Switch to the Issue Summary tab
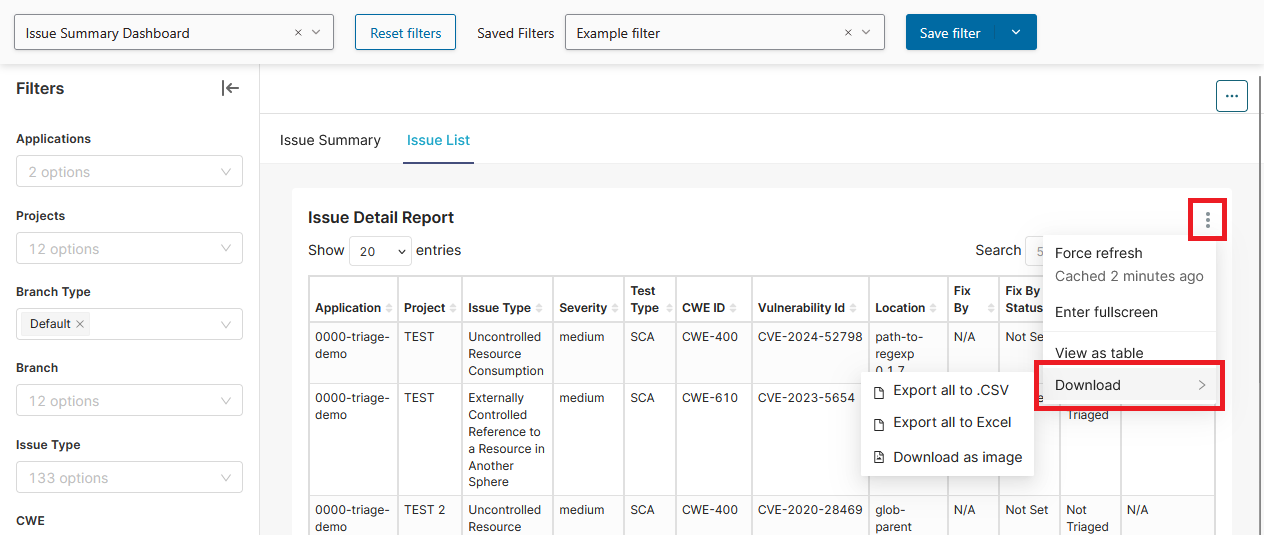 pos(330,140)
